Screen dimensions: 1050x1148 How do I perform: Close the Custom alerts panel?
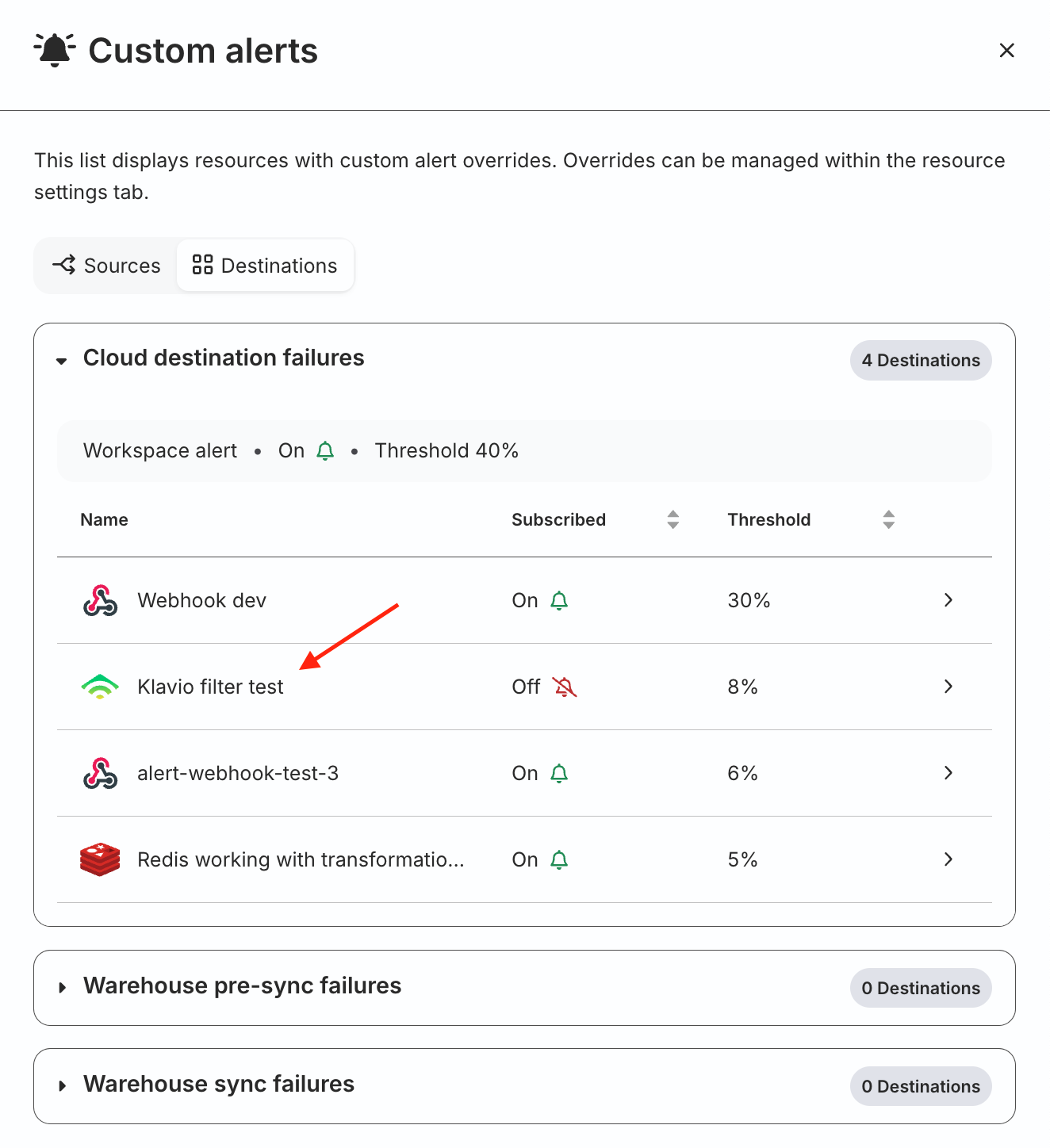(x=1007, y=51)
